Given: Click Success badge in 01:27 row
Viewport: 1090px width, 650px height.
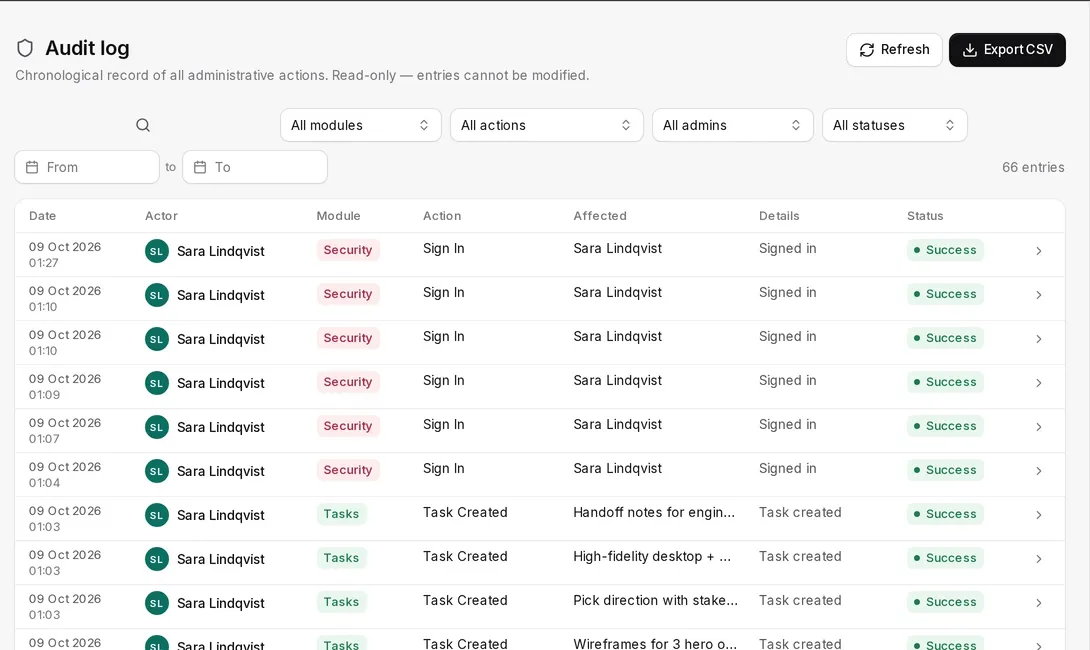Looking at the screenshot, I should (x=945, y=250).
